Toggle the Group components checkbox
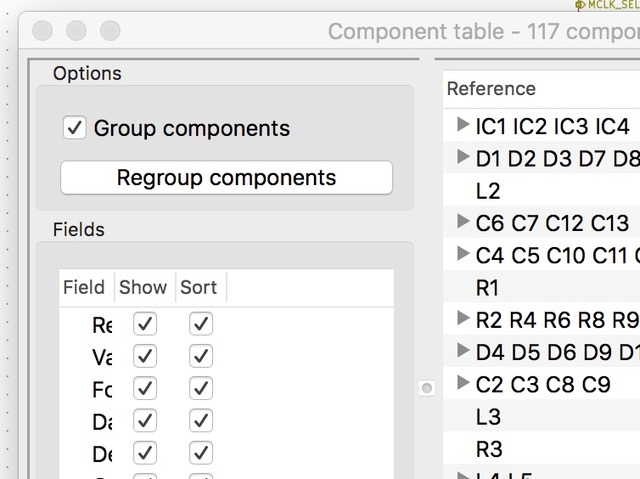 [75, 128]
